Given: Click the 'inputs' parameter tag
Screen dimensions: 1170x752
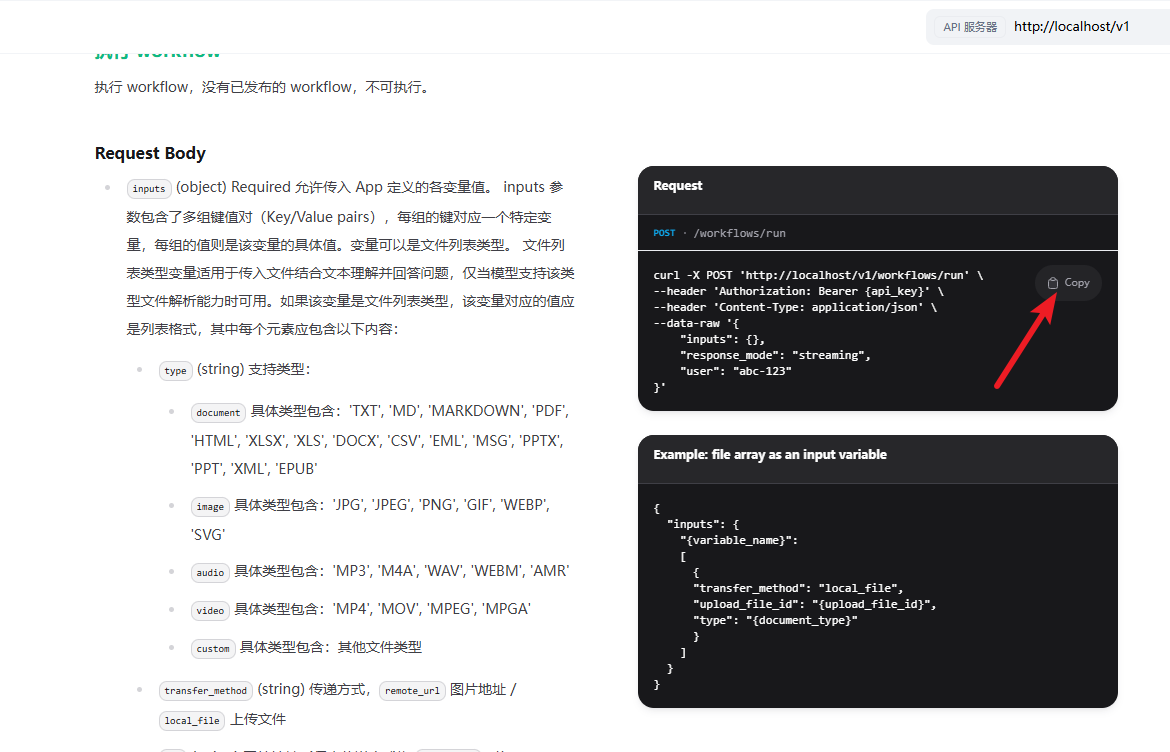Looking at the screenshot, I should click(x=149, y=188).
